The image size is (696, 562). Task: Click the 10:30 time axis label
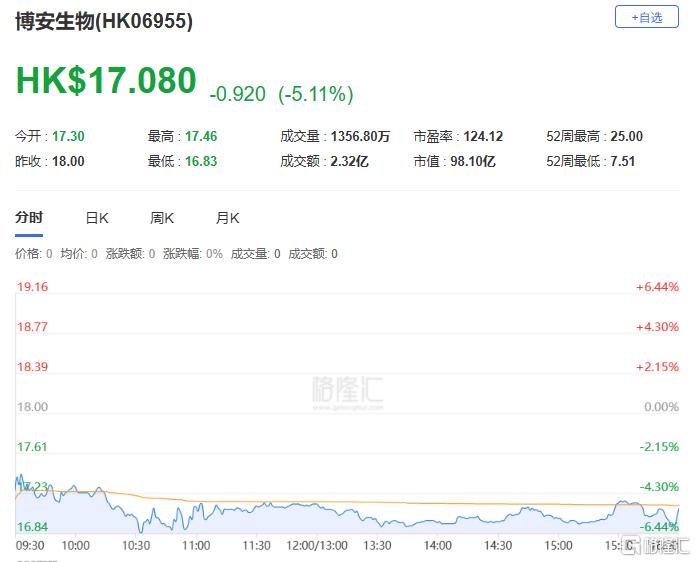tap(136, 545)
